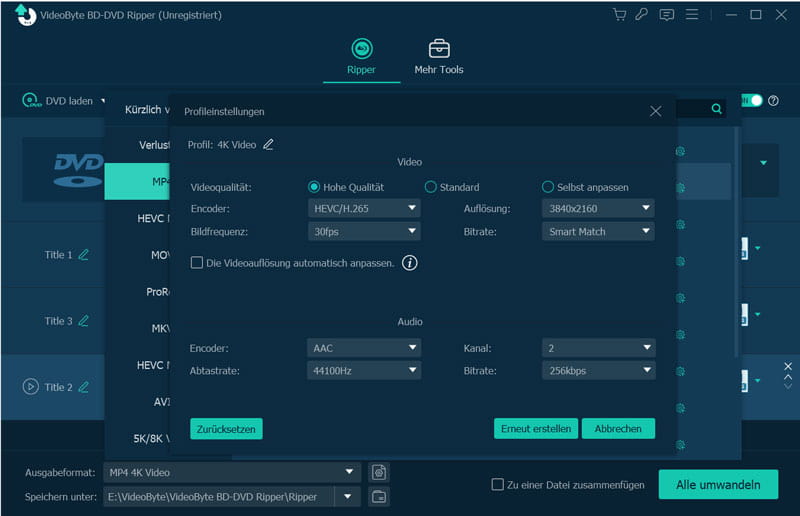The image size is (800, 516).
Task: Switch to the Ripper tab
Action: [361, 57]
